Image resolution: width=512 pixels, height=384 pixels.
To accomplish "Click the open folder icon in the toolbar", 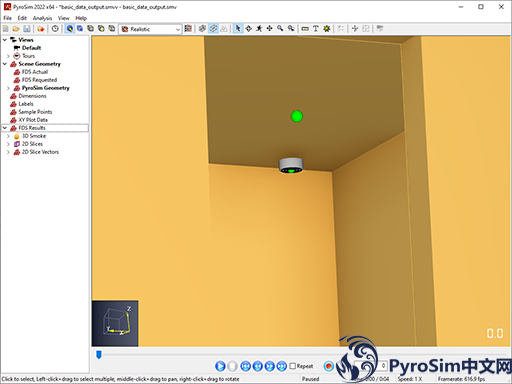I will [16, 29].
